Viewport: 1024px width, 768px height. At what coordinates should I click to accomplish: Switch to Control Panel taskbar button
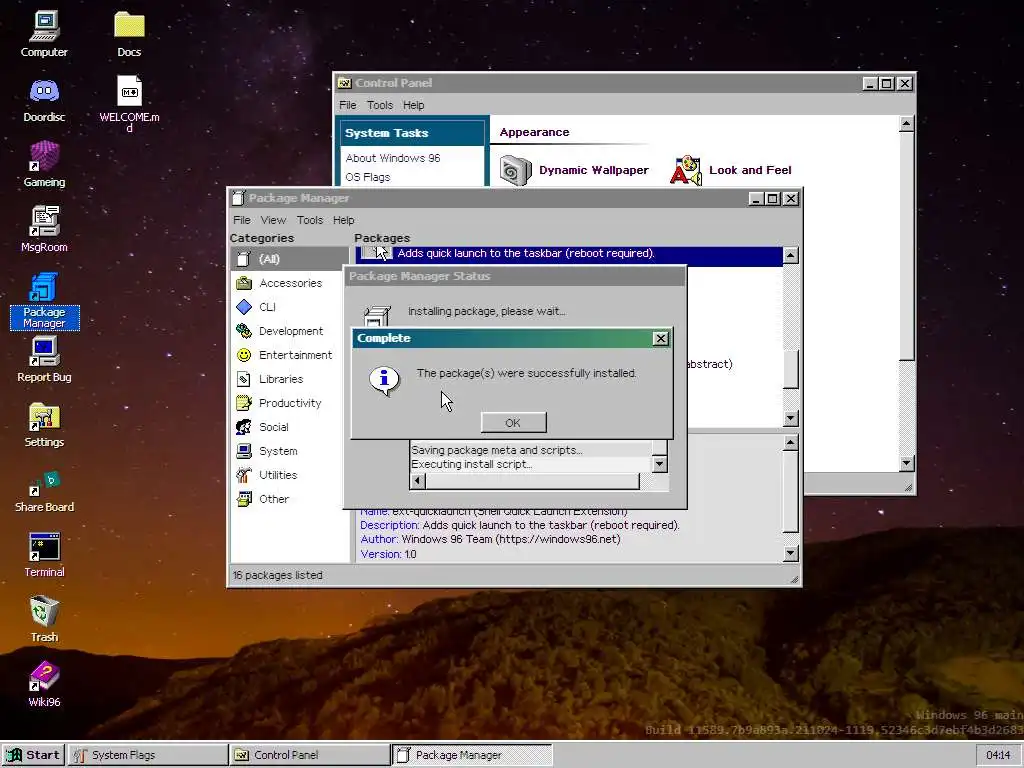(x=310, y=755)
